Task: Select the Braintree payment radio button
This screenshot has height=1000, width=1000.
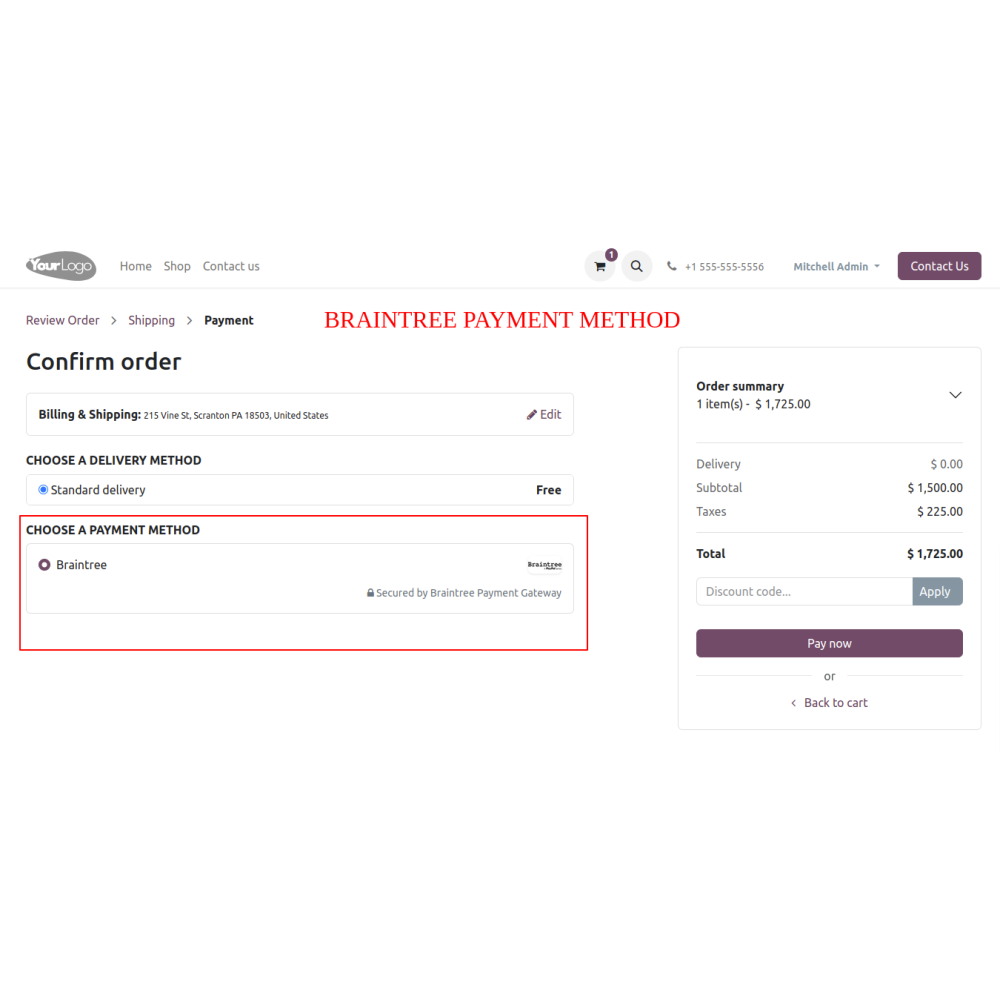Action: (x=44, y=565)
